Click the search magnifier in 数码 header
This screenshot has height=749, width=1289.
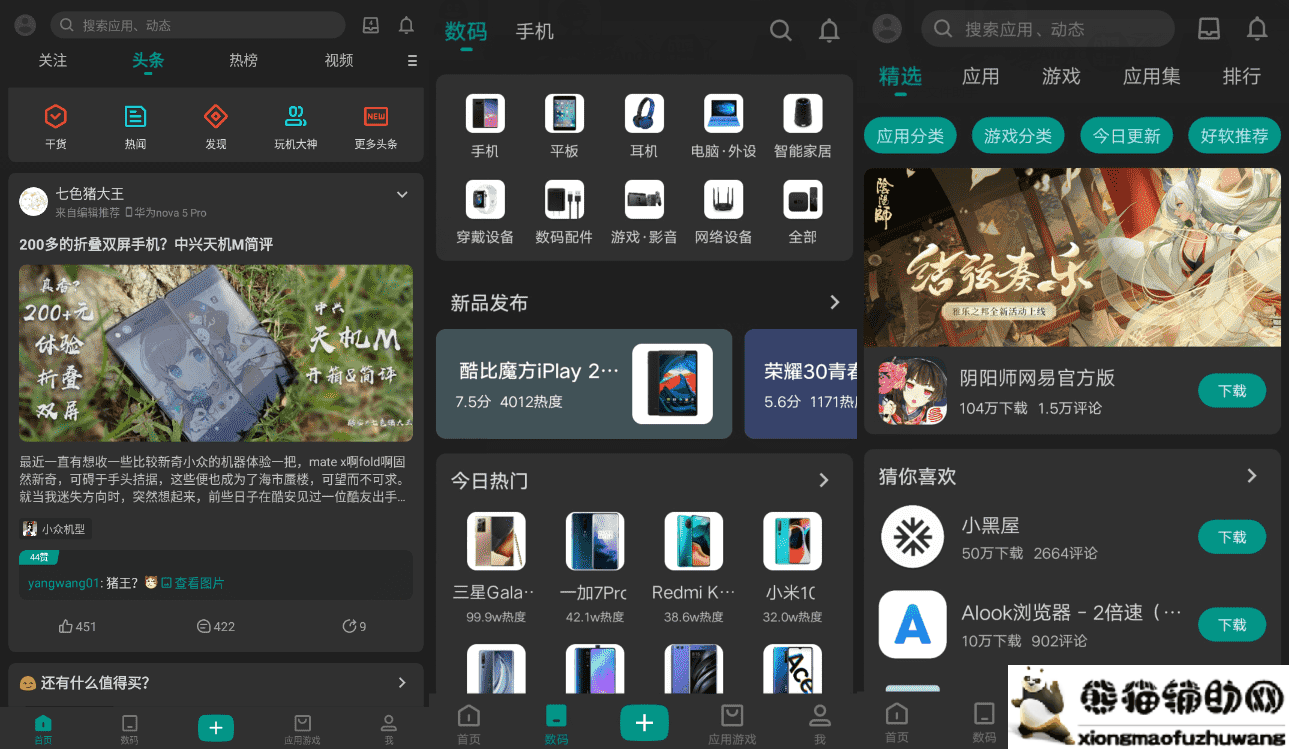pos(781,31)
